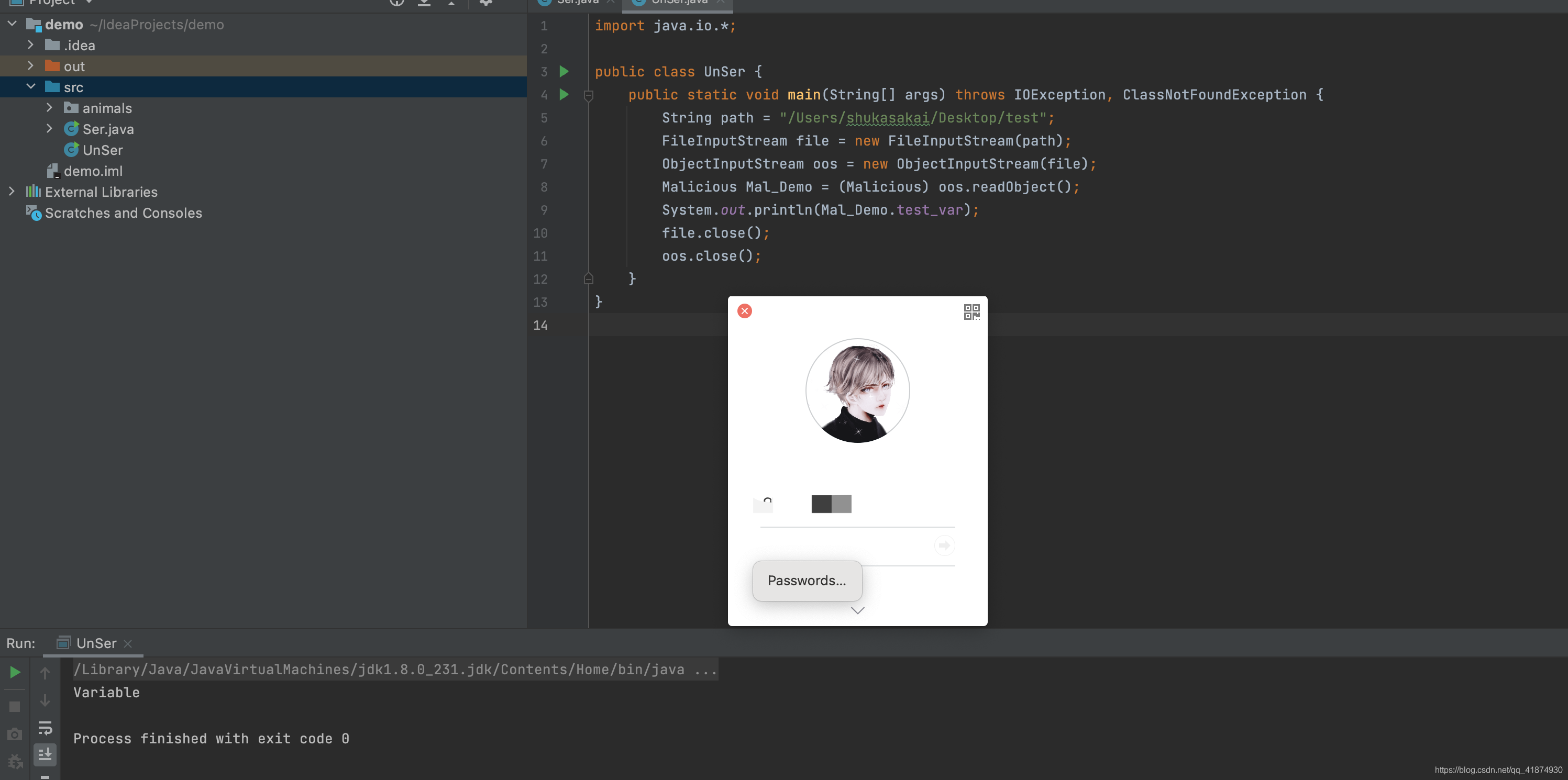This screenshot has width=1568, height=780.
Task: Click the camera Dump Threads icon
Action: tap(15, 734)
